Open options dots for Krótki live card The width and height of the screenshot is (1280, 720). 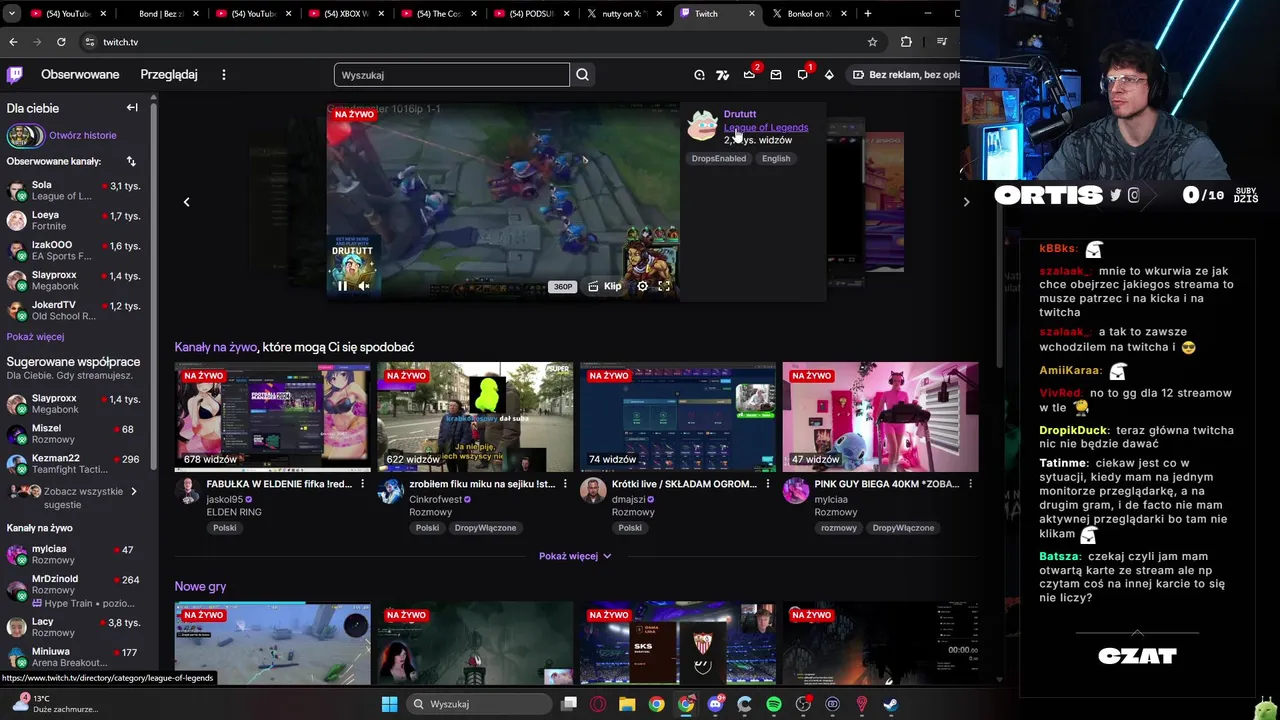(x=767, y=484)
